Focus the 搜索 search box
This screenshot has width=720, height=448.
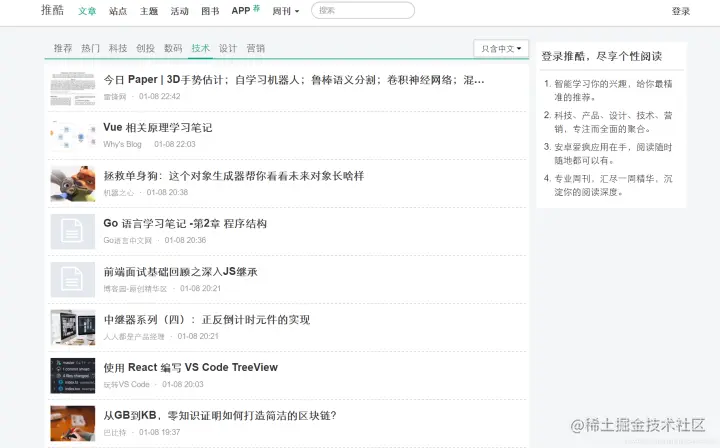(x=363, y=10)
